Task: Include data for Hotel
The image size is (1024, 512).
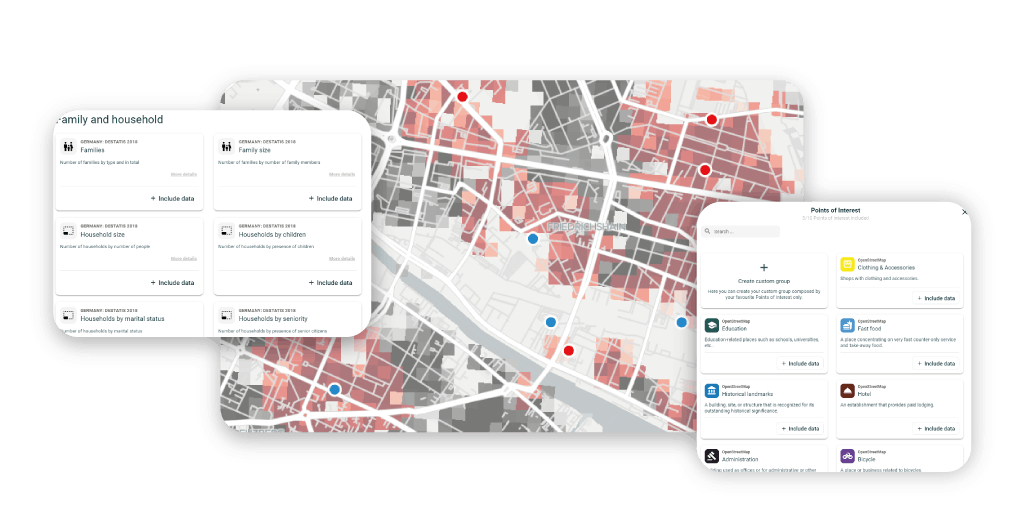Action: point(936,428)
